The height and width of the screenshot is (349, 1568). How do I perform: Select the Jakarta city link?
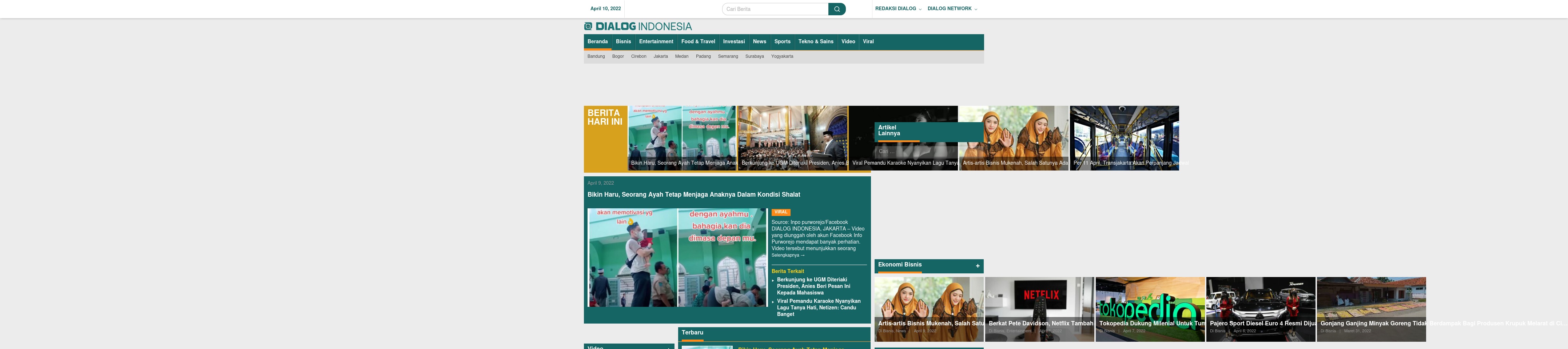tap(660, 57)
